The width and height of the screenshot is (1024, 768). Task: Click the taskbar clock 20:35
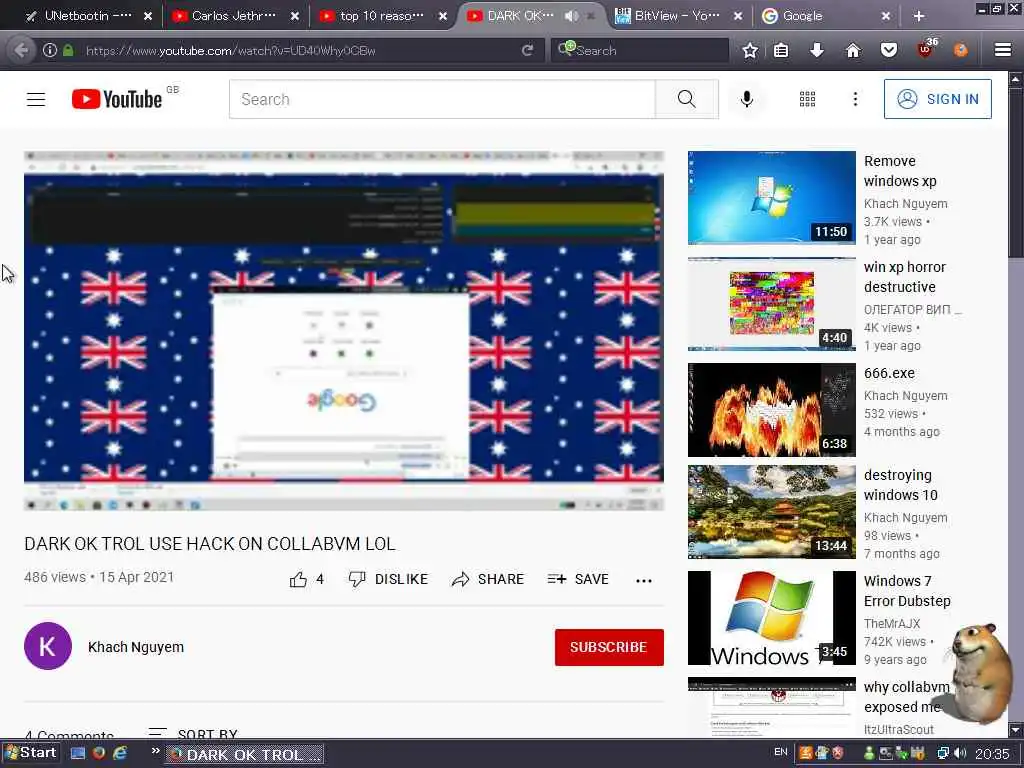991,754
